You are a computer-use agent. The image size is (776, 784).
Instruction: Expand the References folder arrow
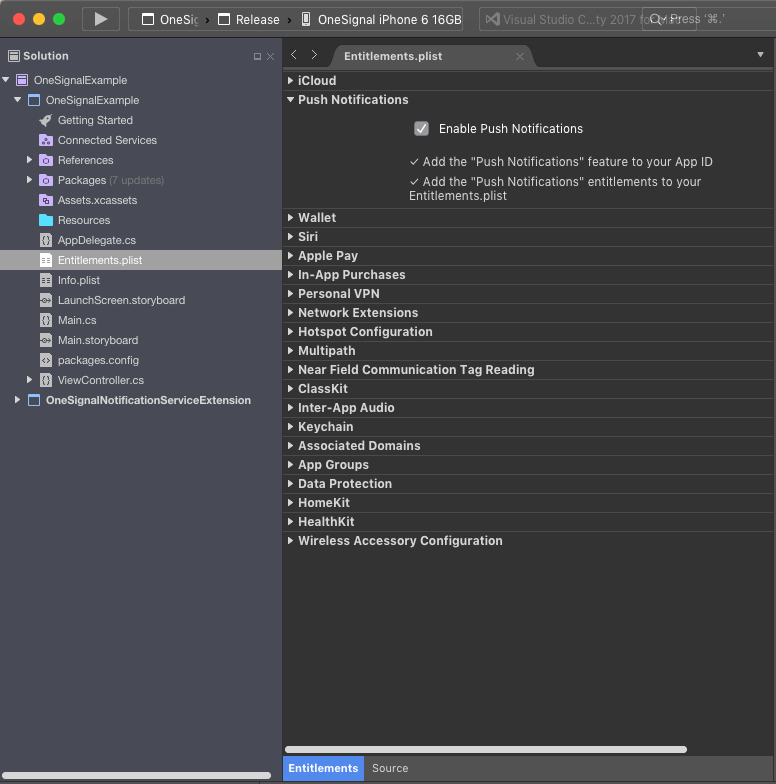click(x=29, y=160)
